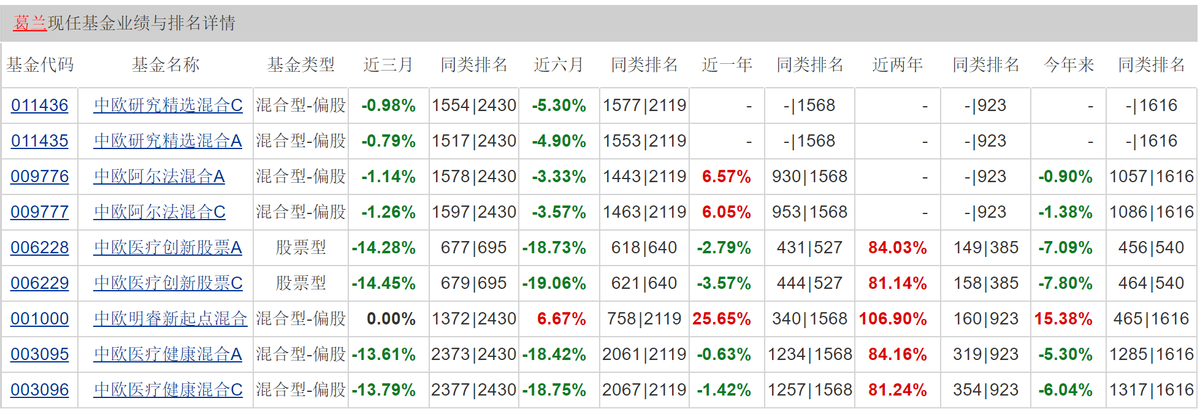Select the -5.30% six-month return cell
1200x414 pixels.
pos(559,106)
